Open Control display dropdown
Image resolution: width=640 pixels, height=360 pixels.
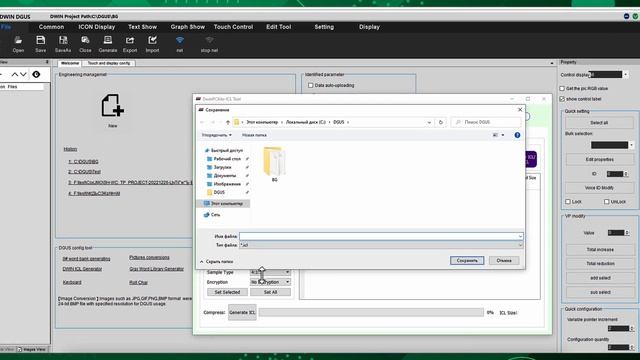tap(626, 75)
